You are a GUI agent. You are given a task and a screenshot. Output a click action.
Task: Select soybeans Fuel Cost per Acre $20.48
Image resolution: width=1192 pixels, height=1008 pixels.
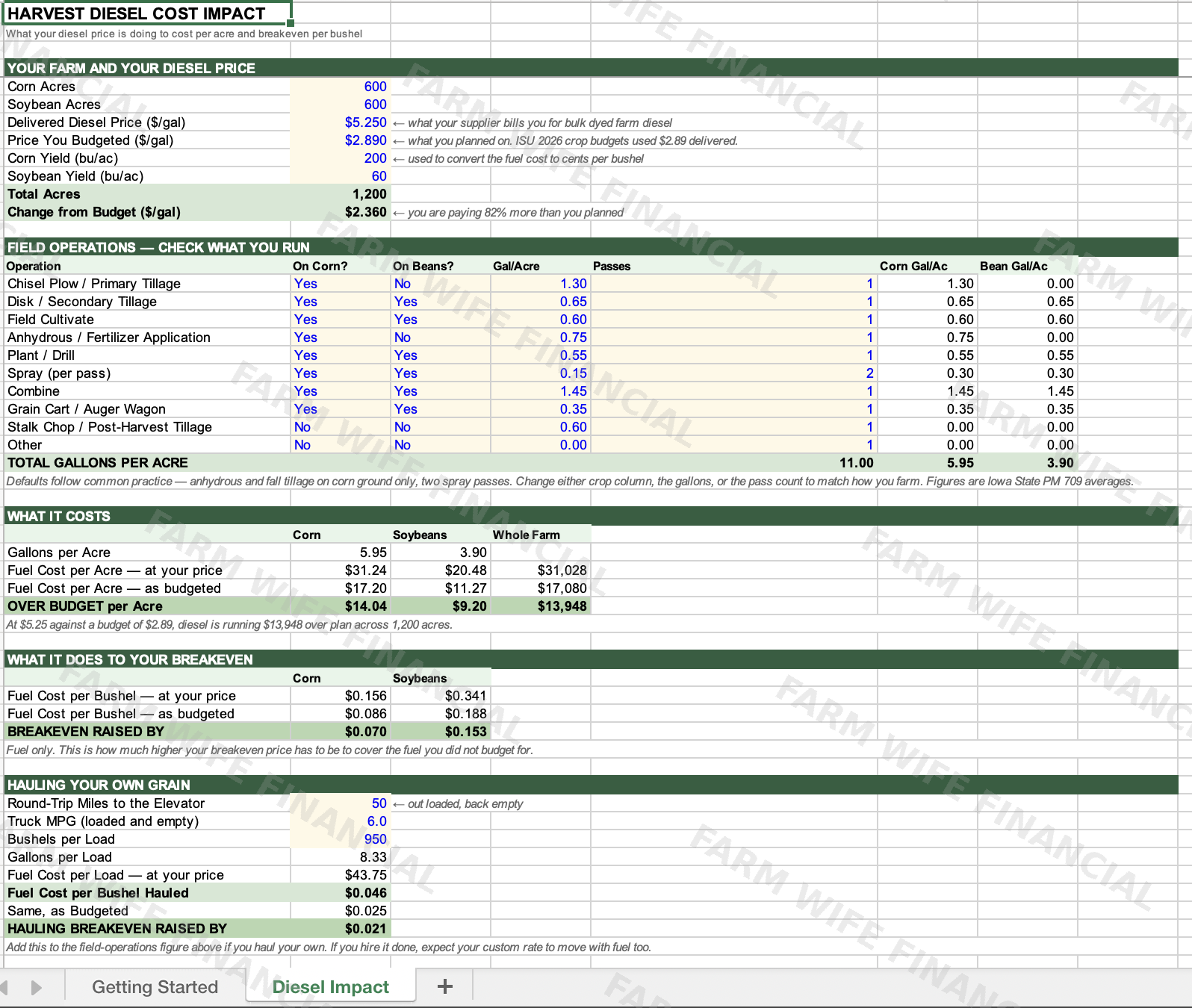point(441,570)
